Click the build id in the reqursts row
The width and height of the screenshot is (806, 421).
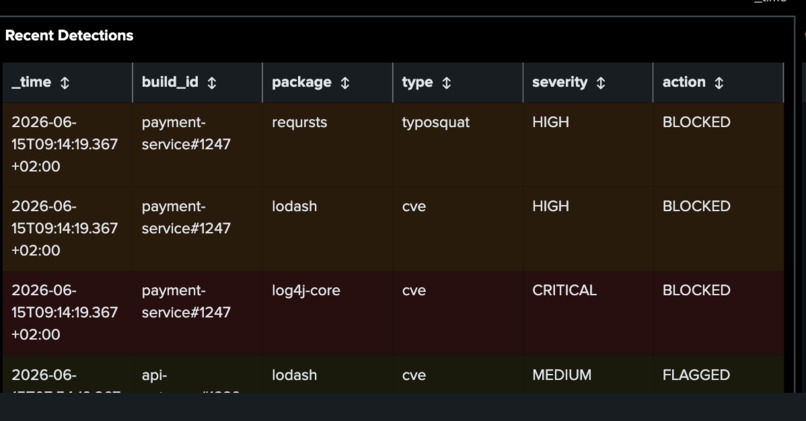186,134
